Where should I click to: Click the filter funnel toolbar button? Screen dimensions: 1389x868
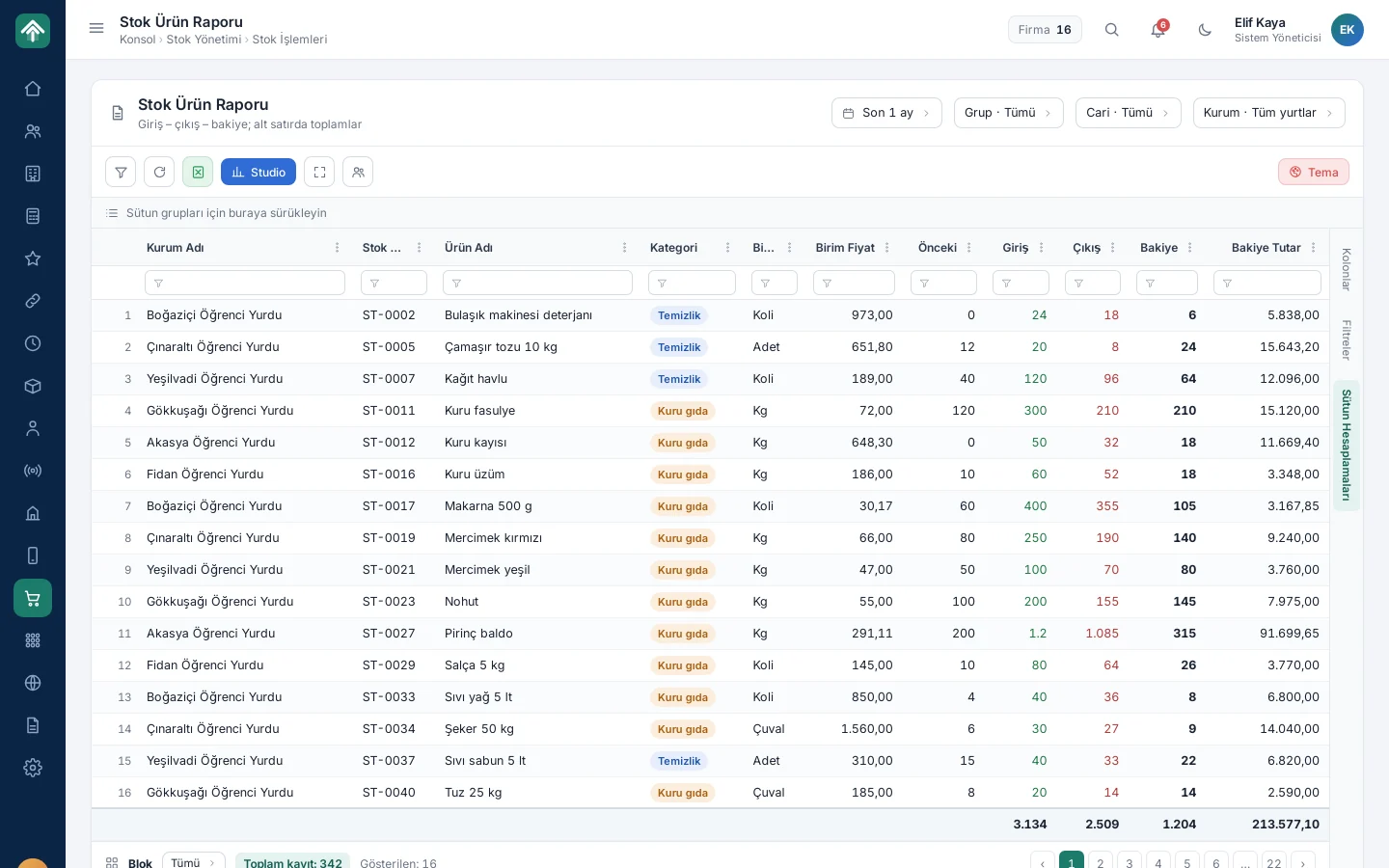coord(121,172)
